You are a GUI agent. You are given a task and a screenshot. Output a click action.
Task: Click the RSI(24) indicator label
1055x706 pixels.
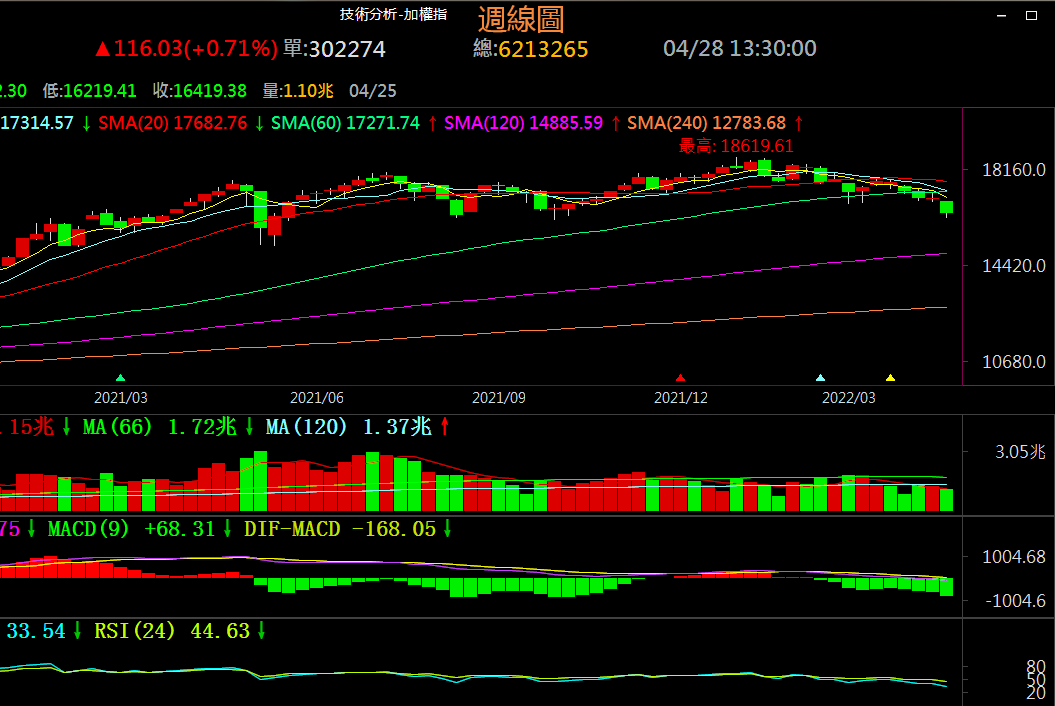point(135,631)
